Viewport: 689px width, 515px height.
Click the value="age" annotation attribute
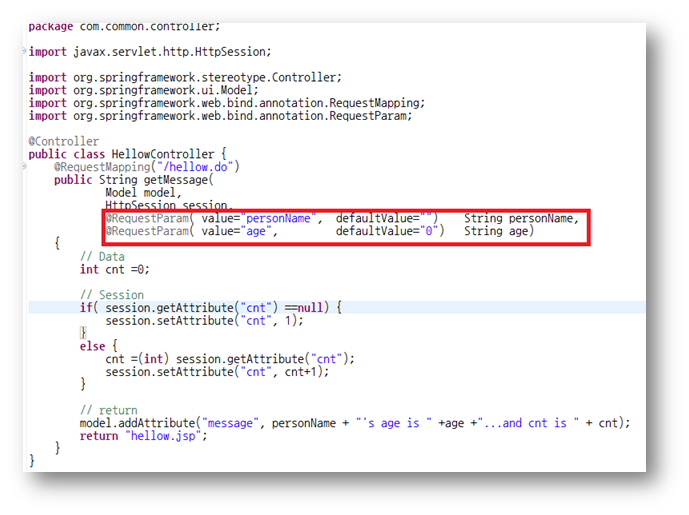coord(239,231)
